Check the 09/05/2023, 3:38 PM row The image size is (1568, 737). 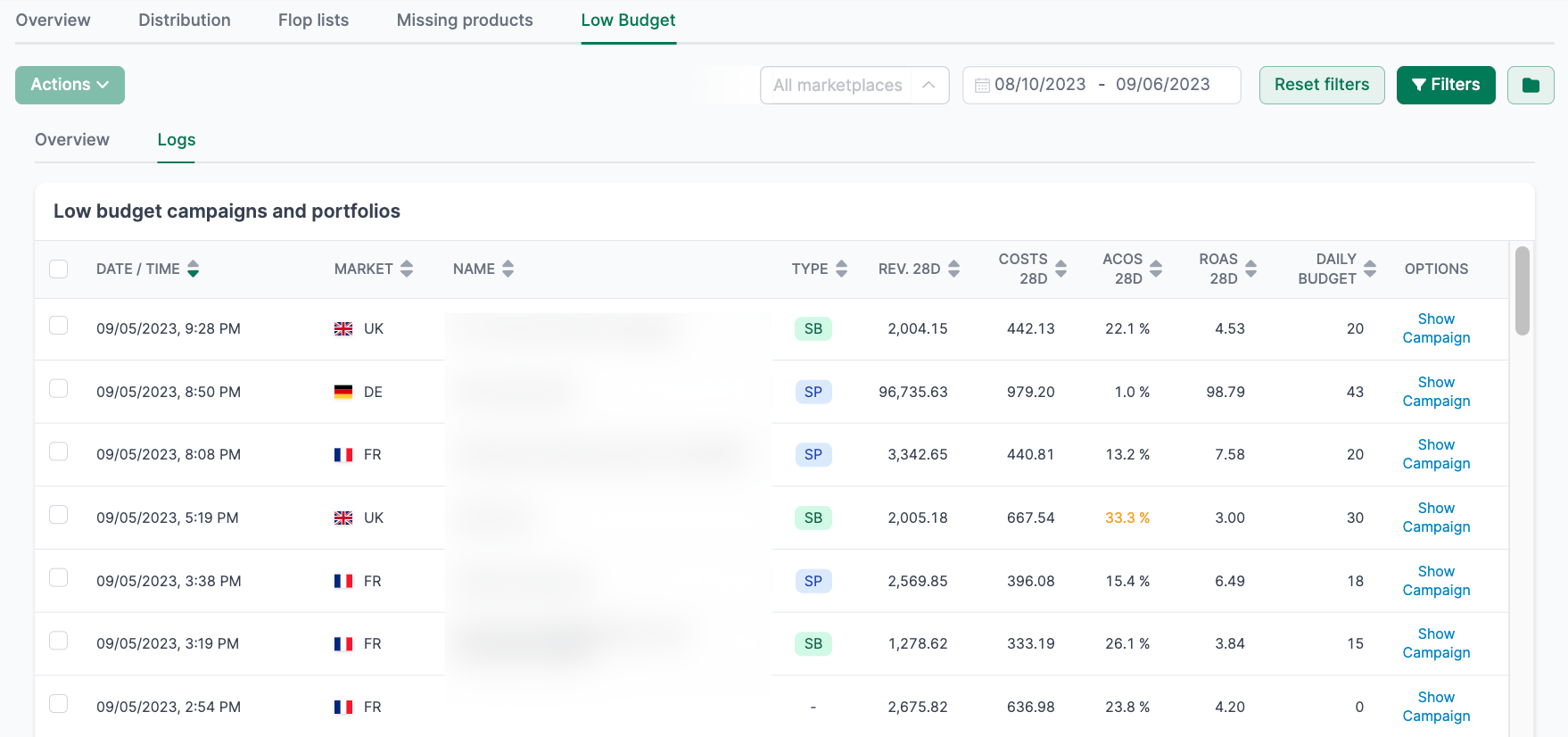(x=59, y=577)
